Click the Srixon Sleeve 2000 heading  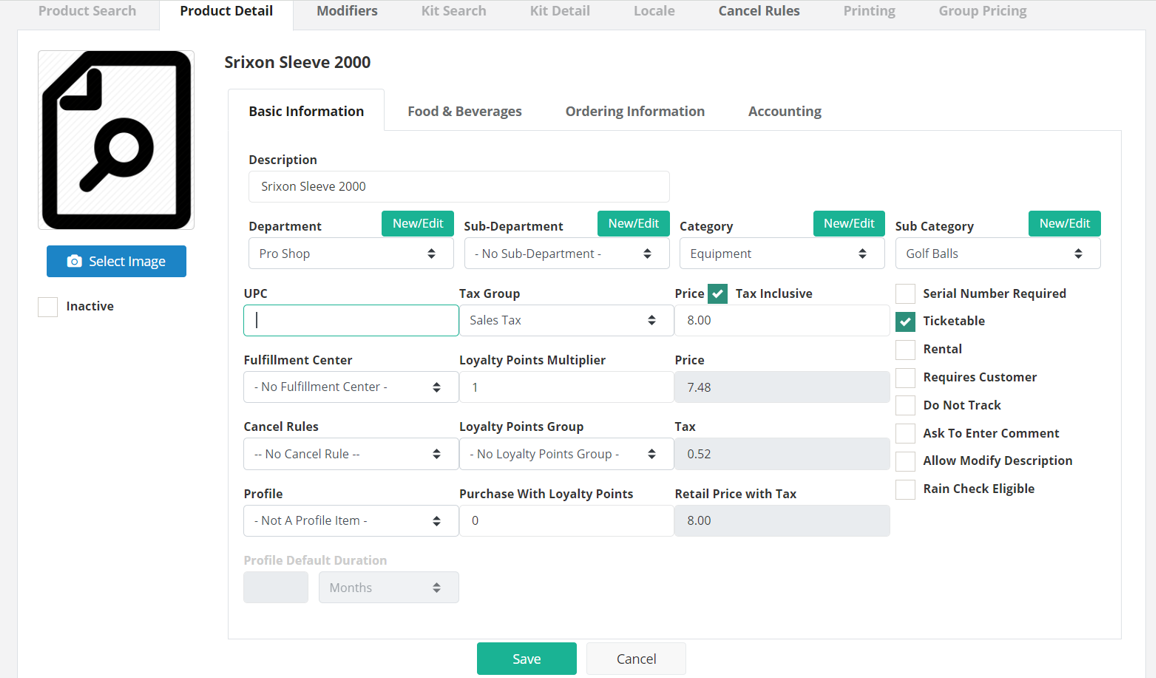pos(297,63)
